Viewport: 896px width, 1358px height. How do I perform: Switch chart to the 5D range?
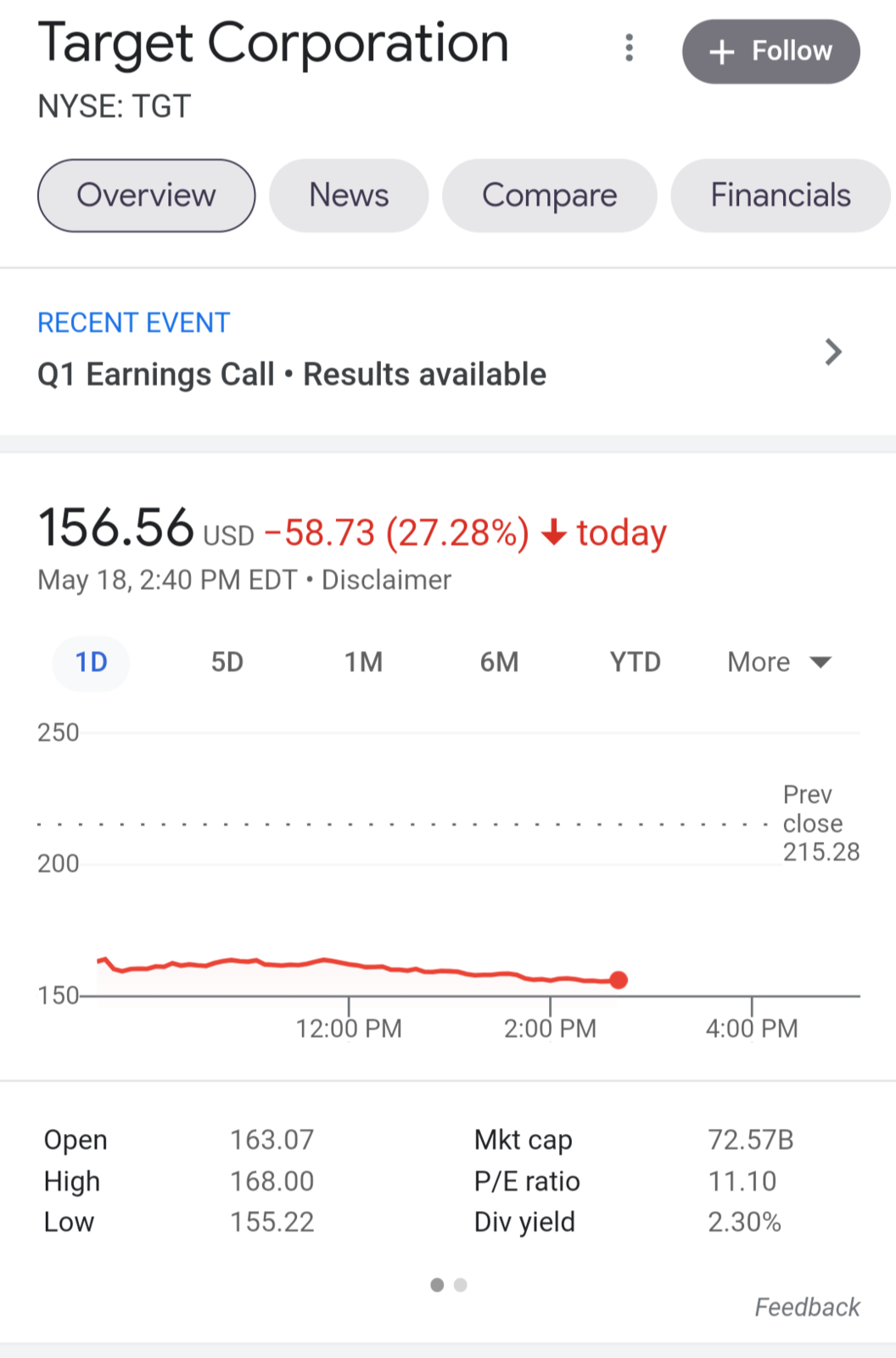tap(227, 662)
